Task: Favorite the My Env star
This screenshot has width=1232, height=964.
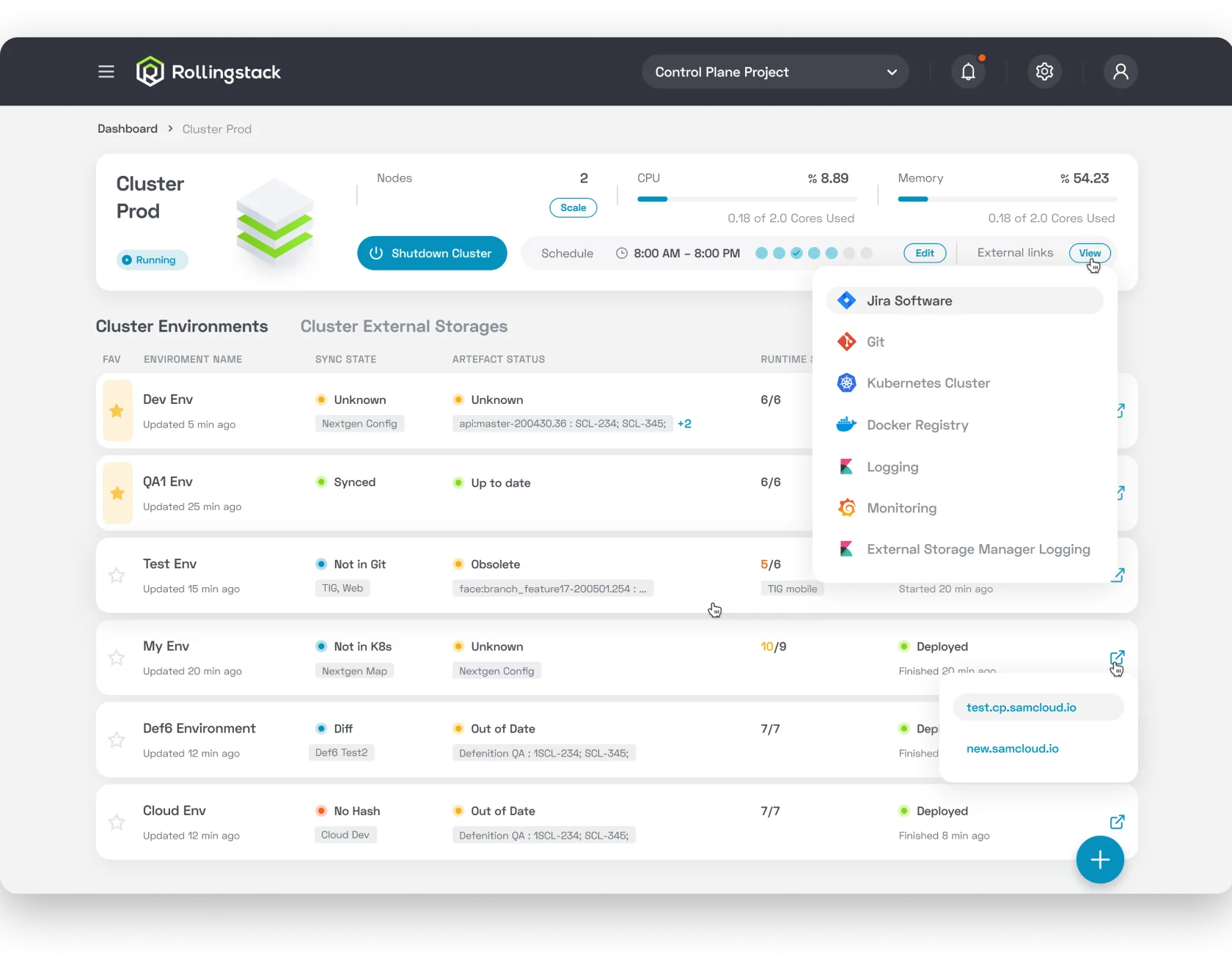Action: (117, 658)
